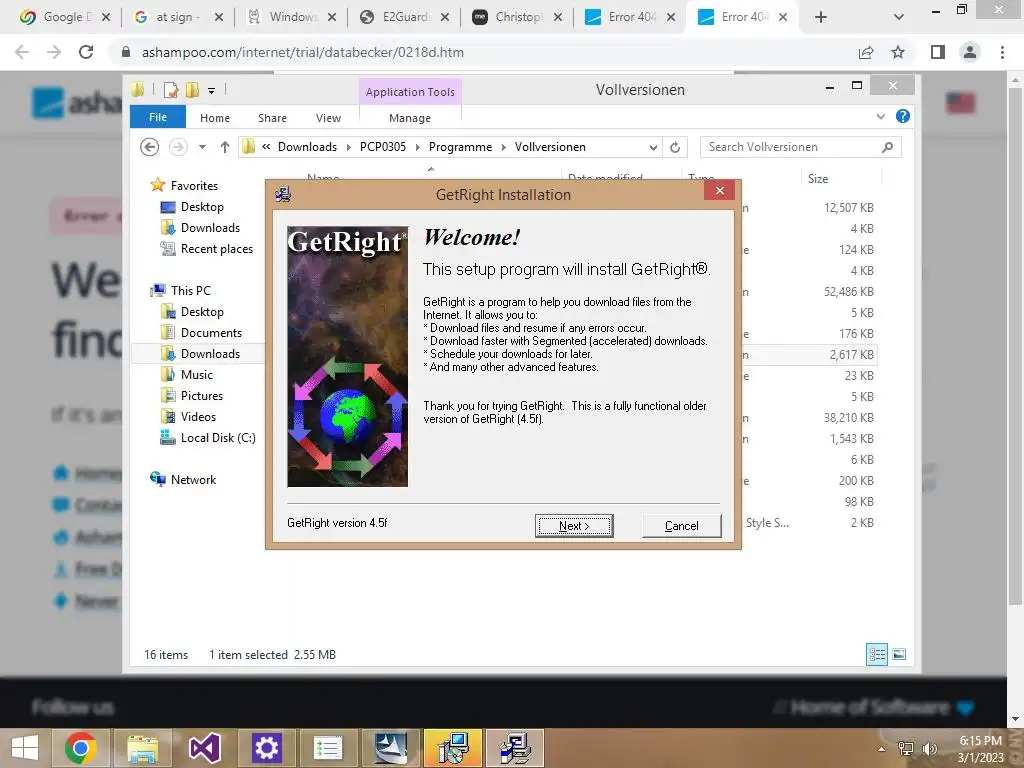Open a new Chrome tab

821,17
